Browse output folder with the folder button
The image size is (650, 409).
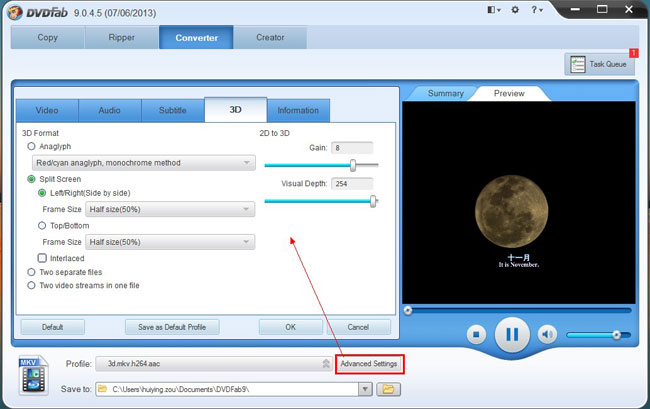point(388,389)
